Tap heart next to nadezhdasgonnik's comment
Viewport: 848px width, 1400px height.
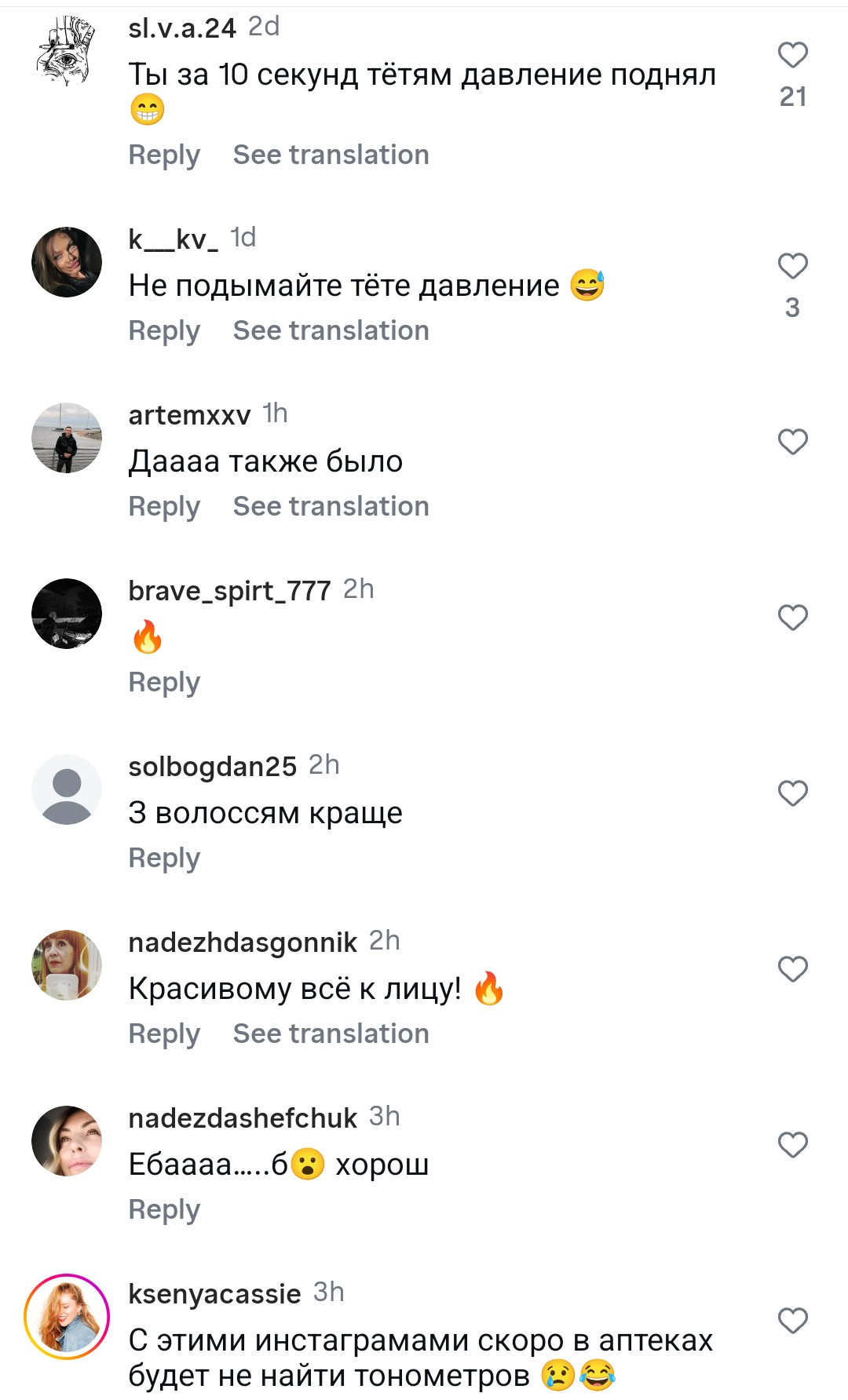tap(792, 969)
